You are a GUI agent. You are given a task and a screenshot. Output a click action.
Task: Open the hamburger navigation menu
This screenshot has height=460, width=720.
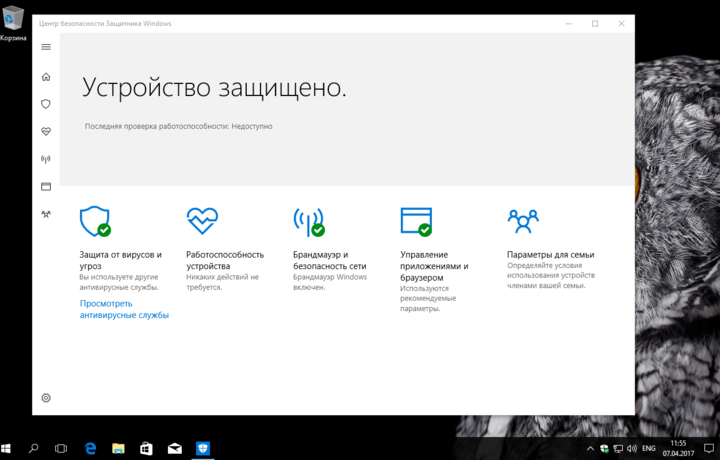tap(46, 47)
